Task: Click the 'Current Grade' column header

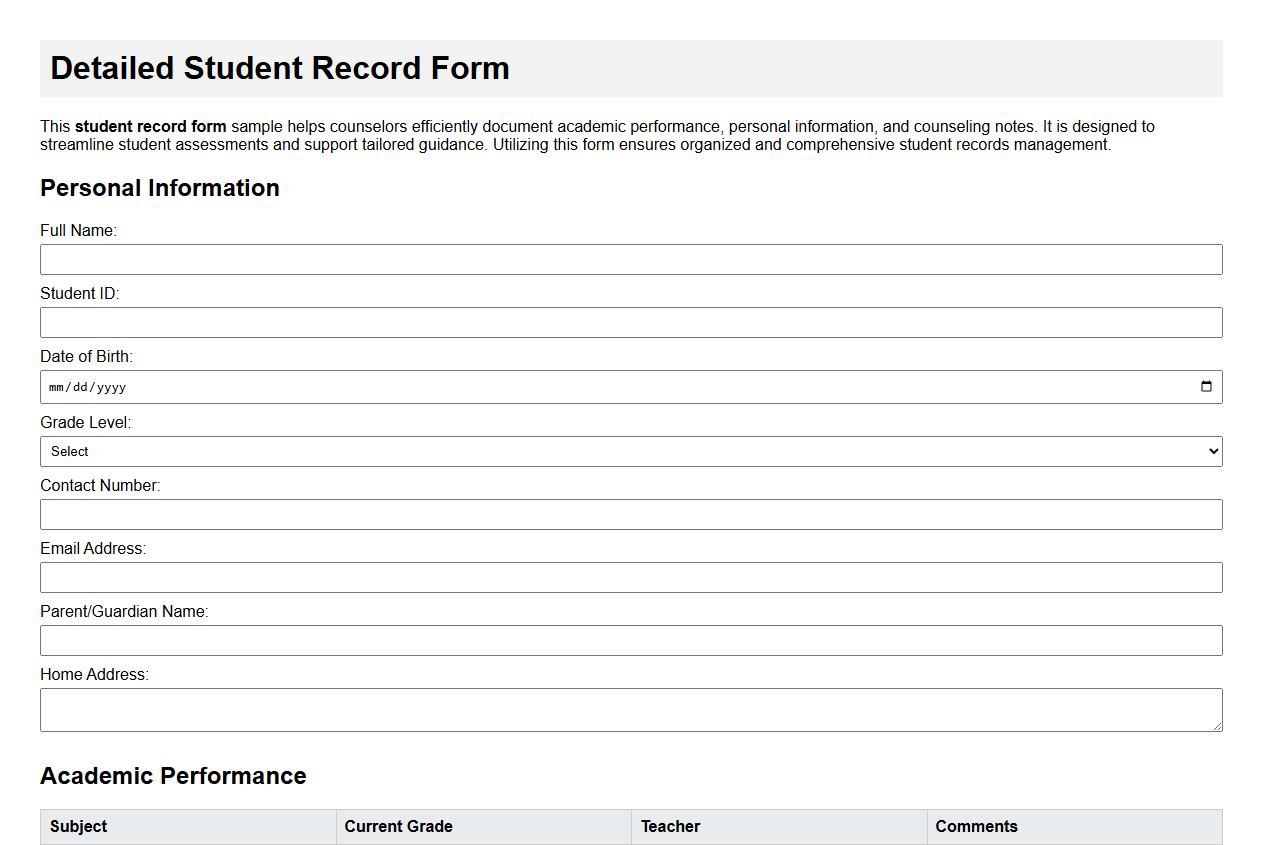Action: 398,826
